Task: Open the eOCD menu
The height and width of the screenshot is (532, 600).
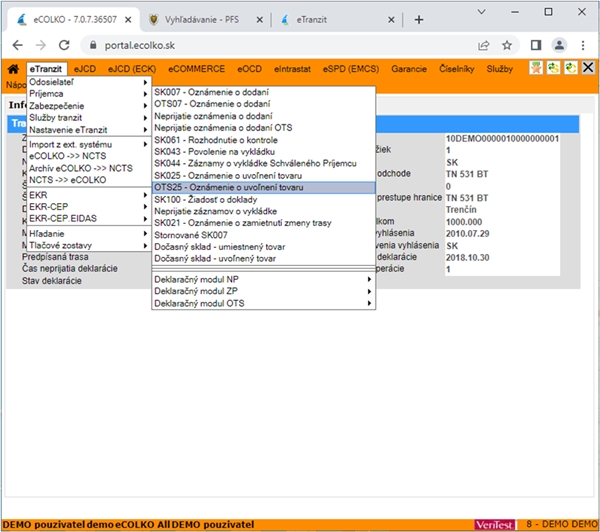Action: [249, 69]
